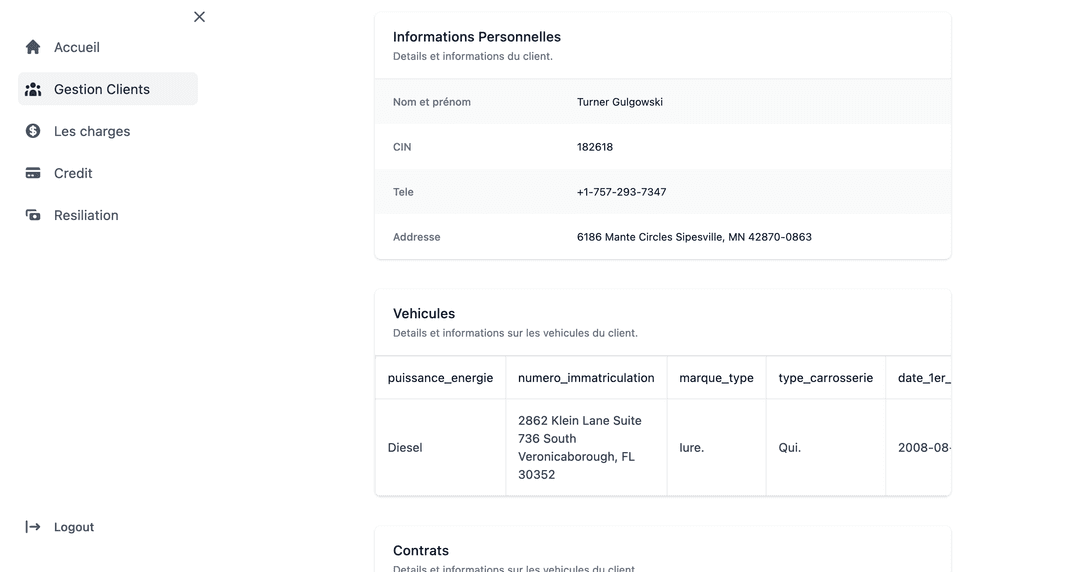Click the people icon beside Gestion Clients
Viewport: 1080px width, 572px height.
pos(33,89)
